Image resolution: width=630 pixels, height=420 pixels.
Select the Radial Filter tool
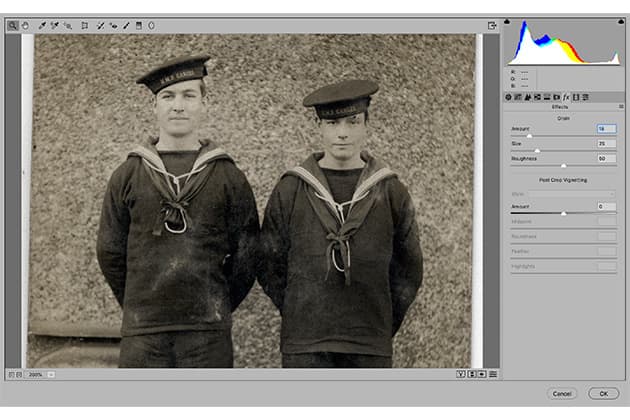coord(151,25)
